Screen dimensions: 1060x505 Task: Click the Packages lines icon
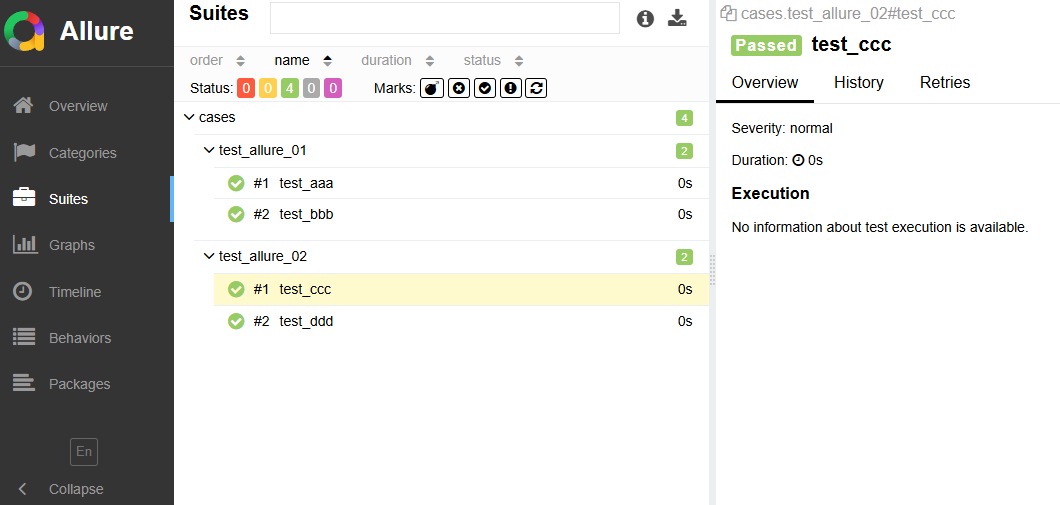[24, 383]
